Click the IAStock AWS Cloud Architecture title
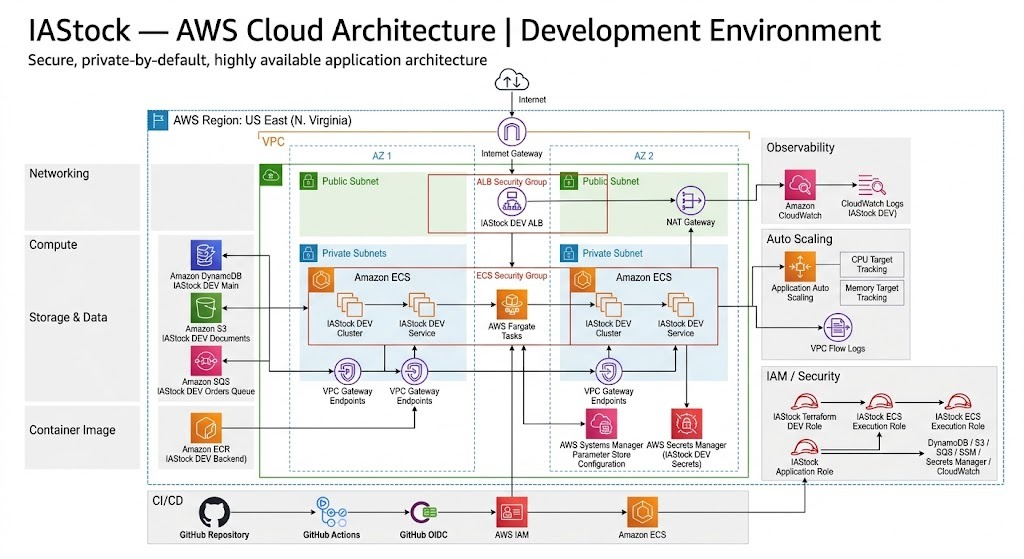This screenshot has height=559, width=1024. [455, 30]
